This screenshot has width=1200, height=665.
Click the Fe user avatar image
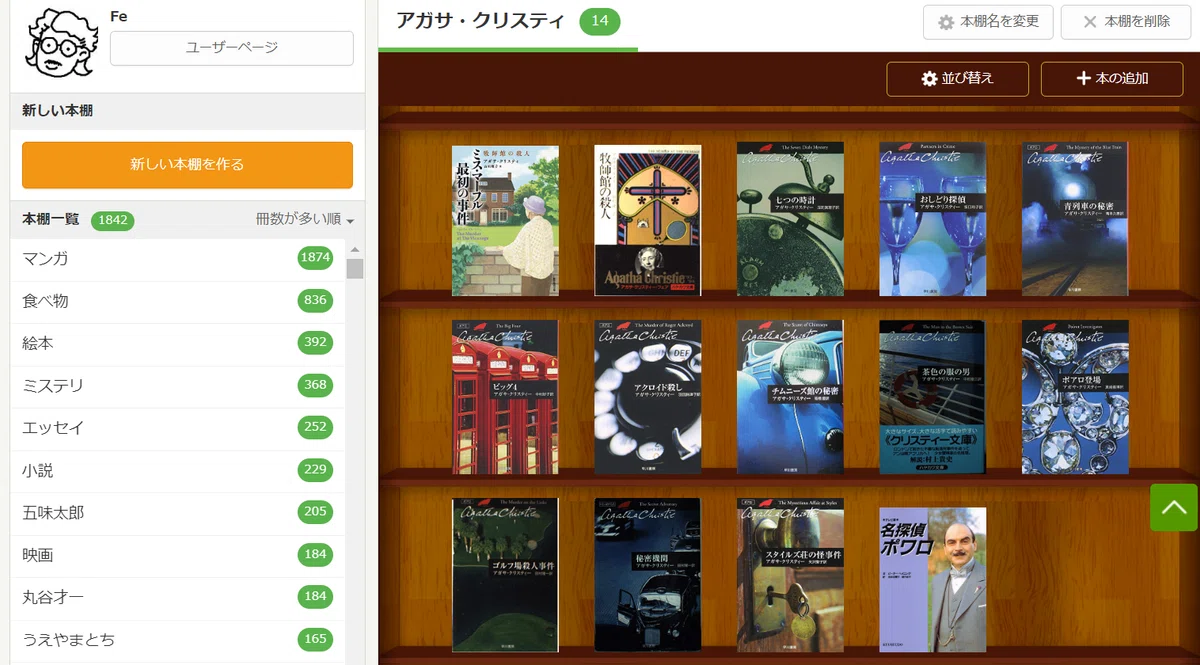(x=60, y=42)
